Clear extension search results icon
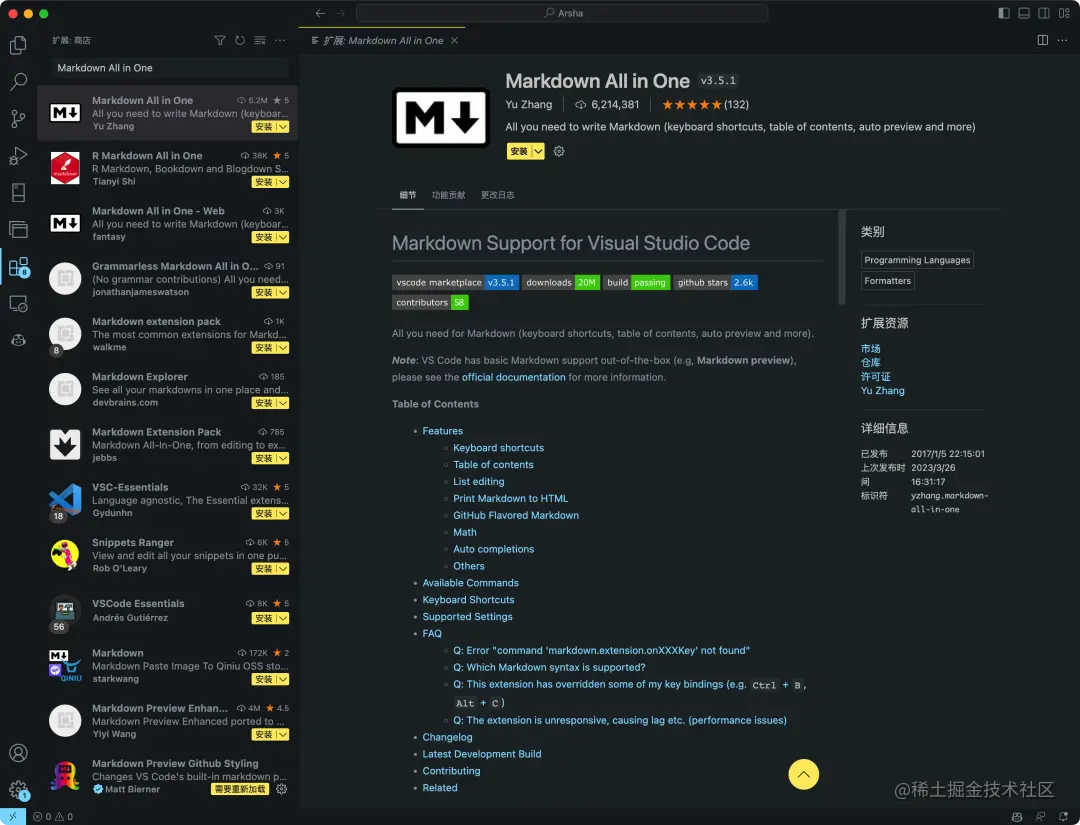 260,41
